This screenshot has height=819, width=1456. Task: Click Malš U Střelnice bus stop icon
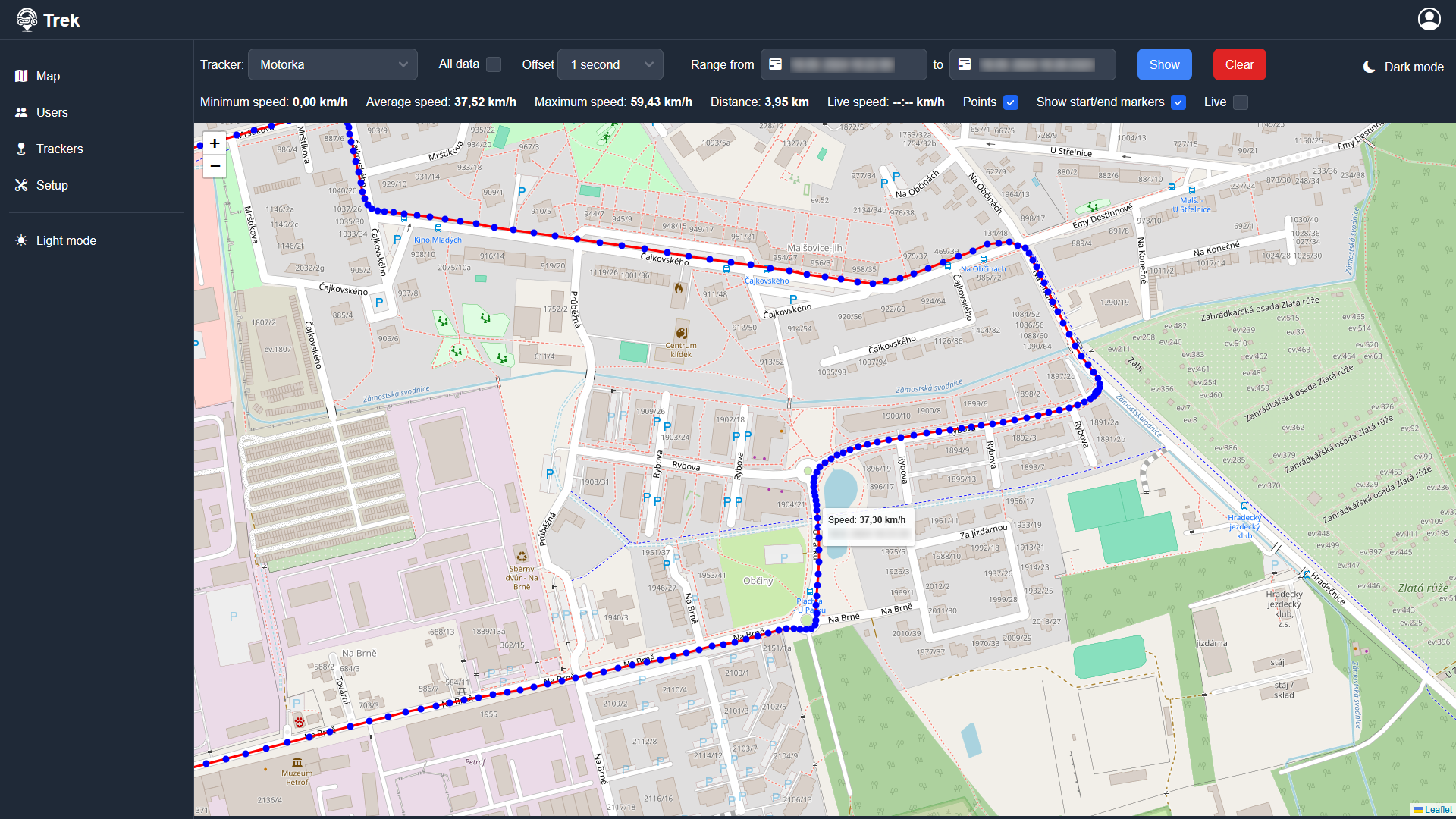click(1191, 191)
